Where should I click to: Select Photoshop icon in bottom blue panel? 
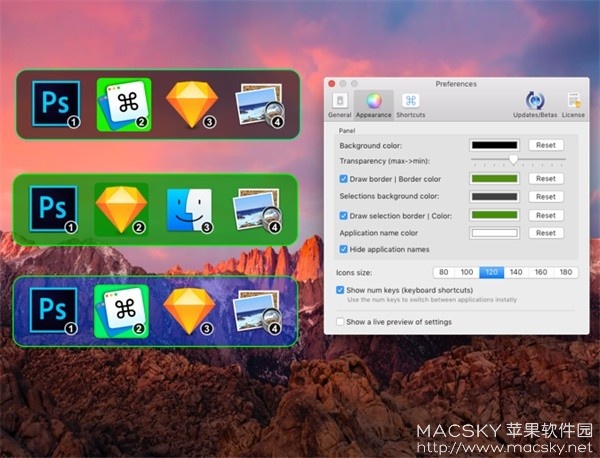pos(54,311)
